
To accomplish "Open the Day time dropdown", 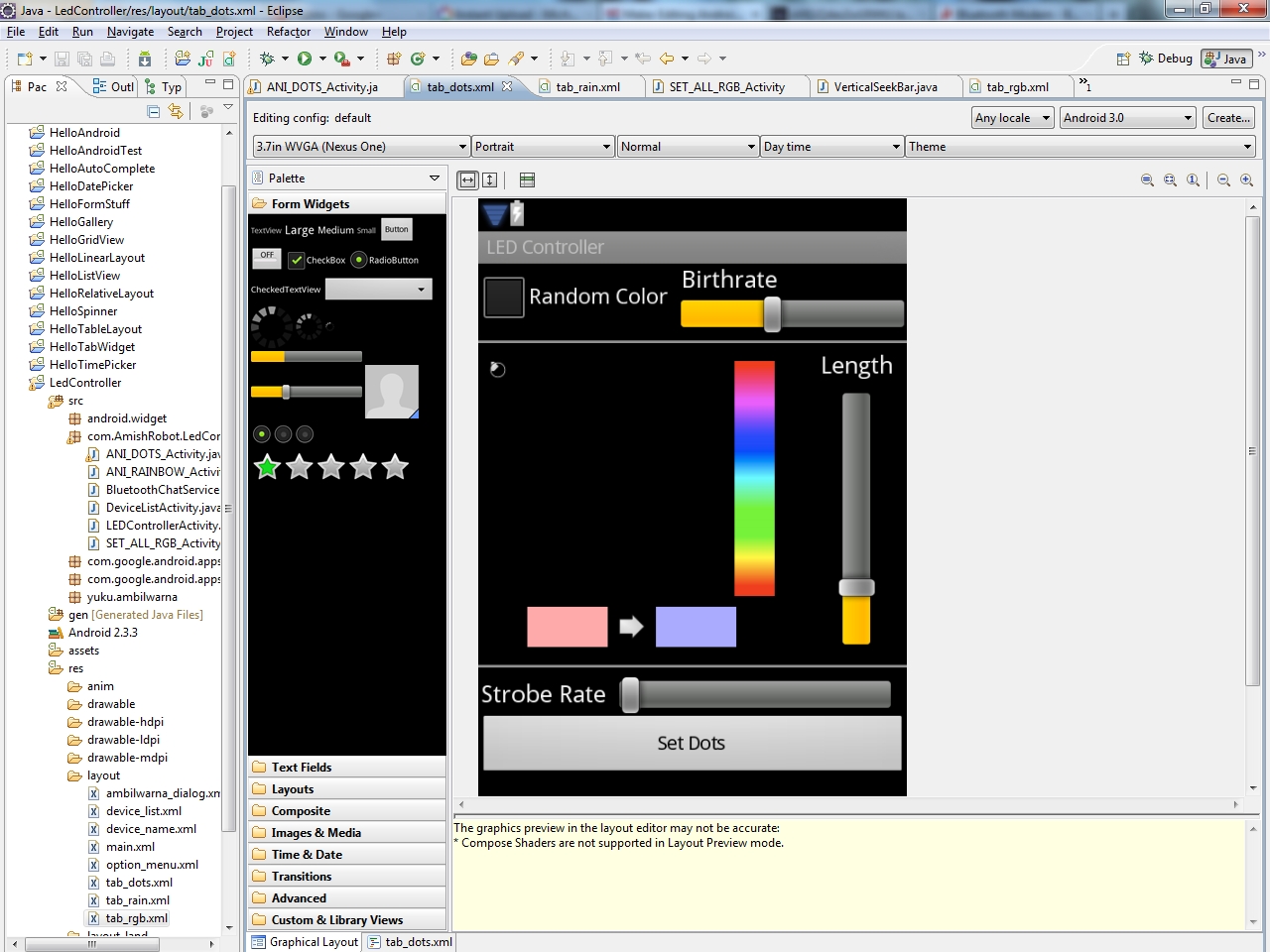I will tap(831, 147).
